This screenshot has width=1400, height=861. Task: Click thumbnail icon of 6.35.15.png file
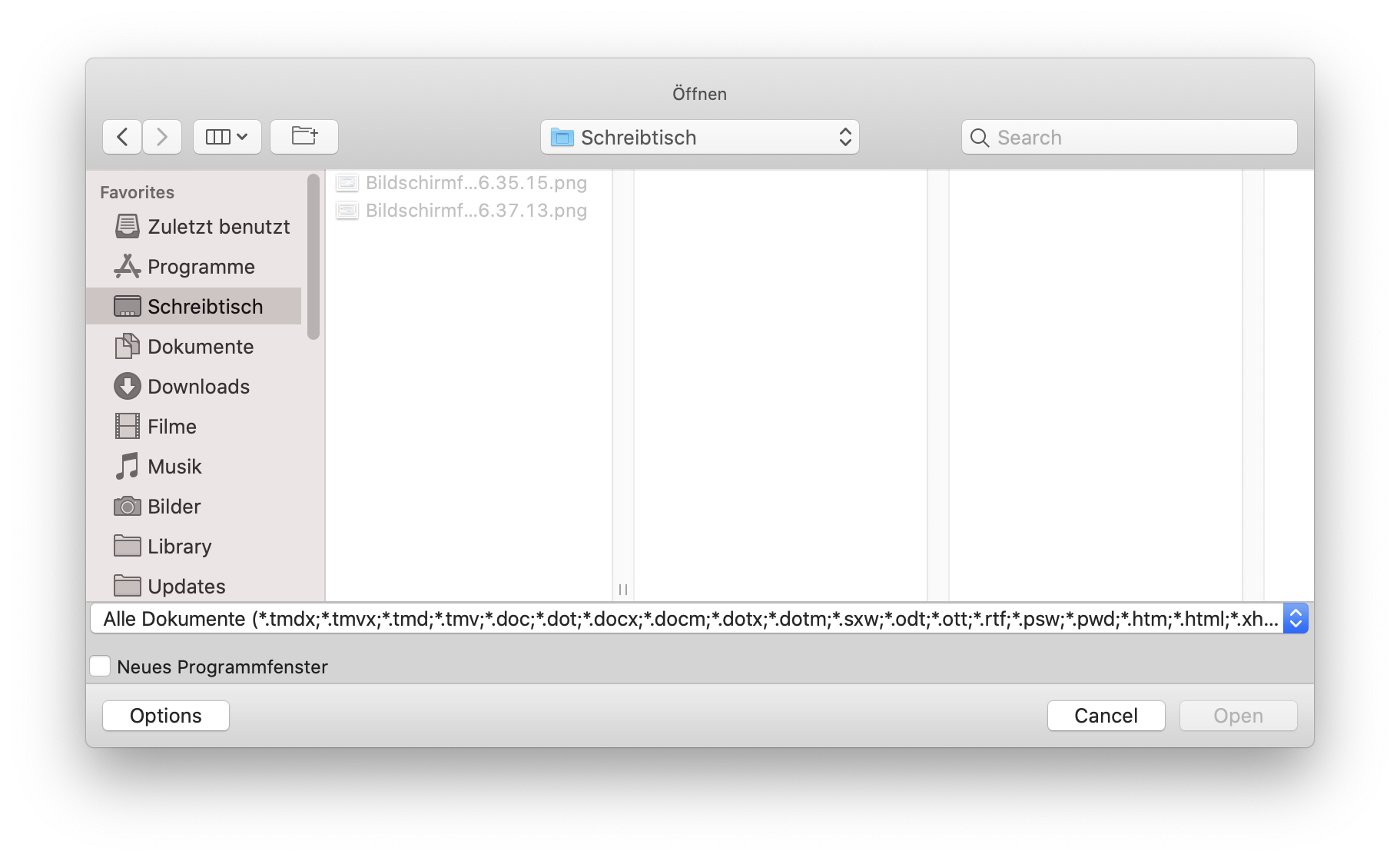(x=347, y=183)
